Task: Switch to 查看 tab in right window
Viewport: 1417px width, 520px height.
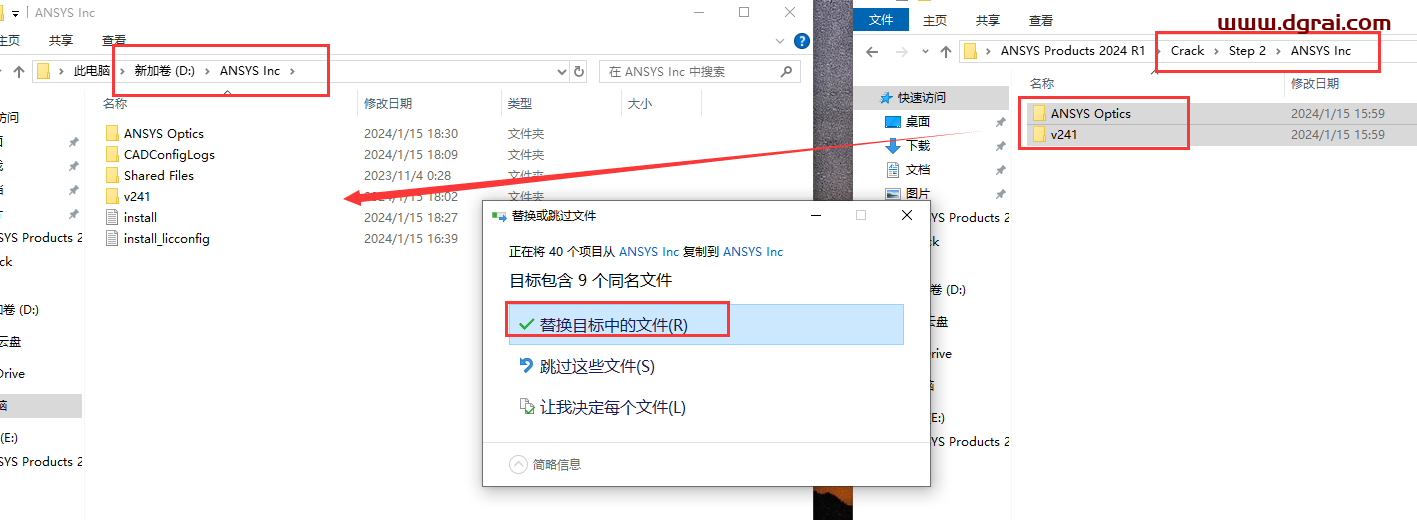Action: [x=1041, y=20]
